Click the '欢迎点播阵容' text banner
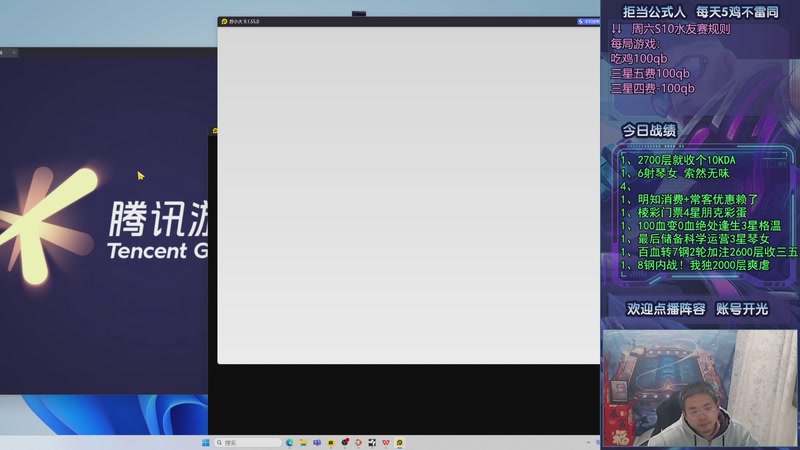 [666, 309]
